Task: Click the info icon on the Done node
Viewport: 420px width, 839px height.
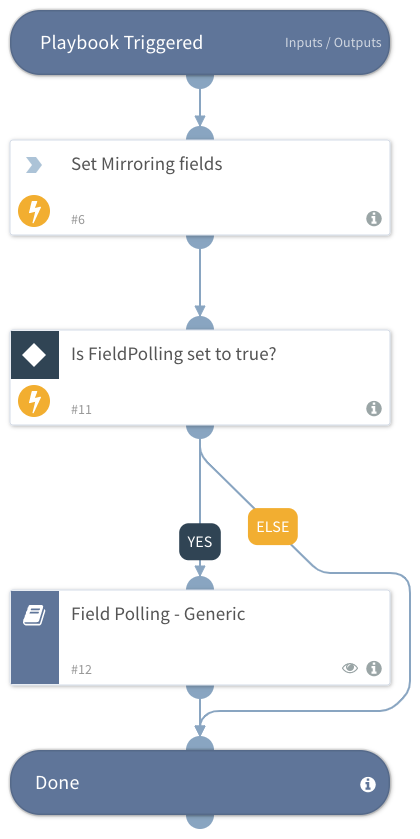Action: [x=367, y=784]
